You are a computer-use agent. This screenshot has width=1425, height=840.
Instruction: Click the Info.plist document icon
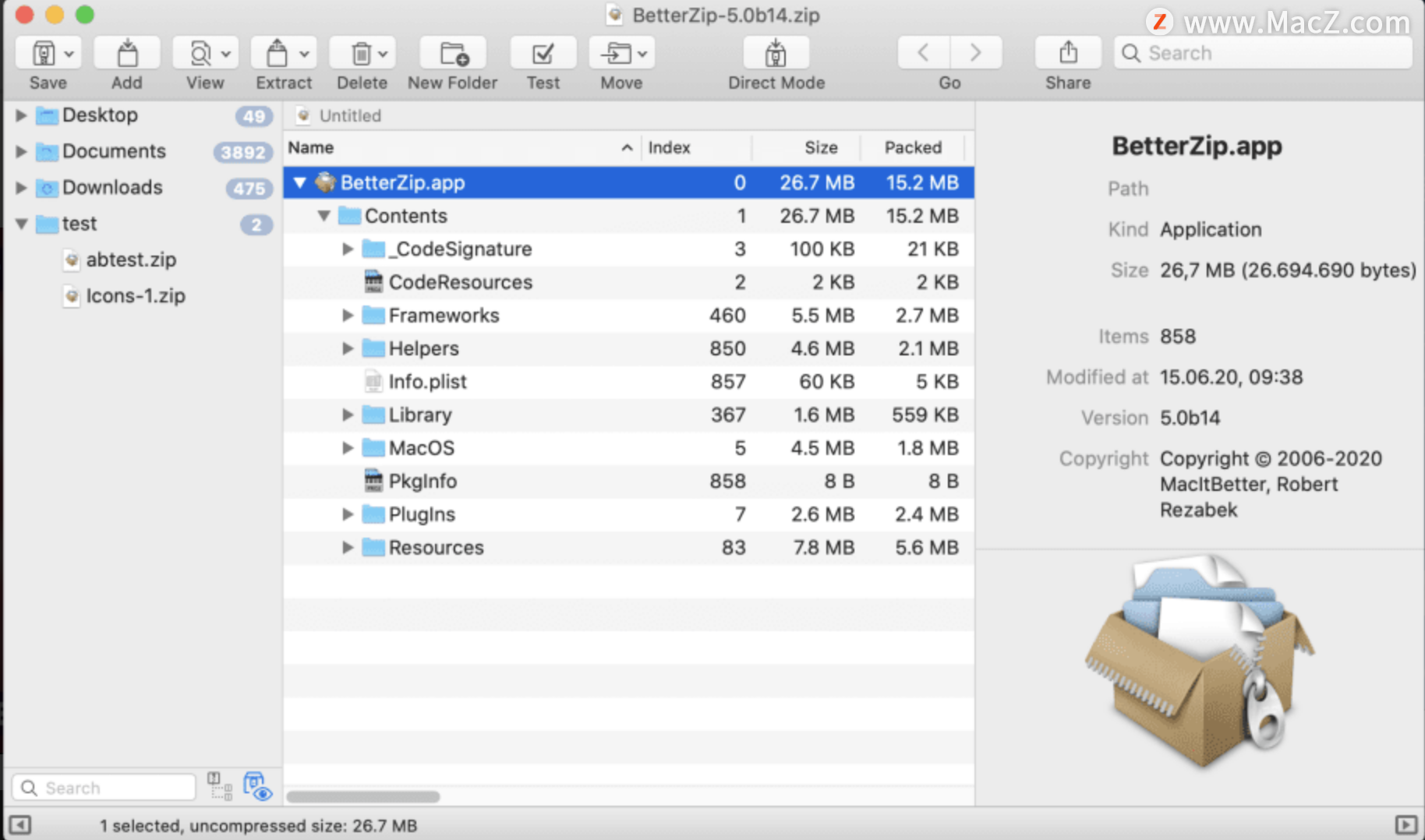click(x=374, y=381)
